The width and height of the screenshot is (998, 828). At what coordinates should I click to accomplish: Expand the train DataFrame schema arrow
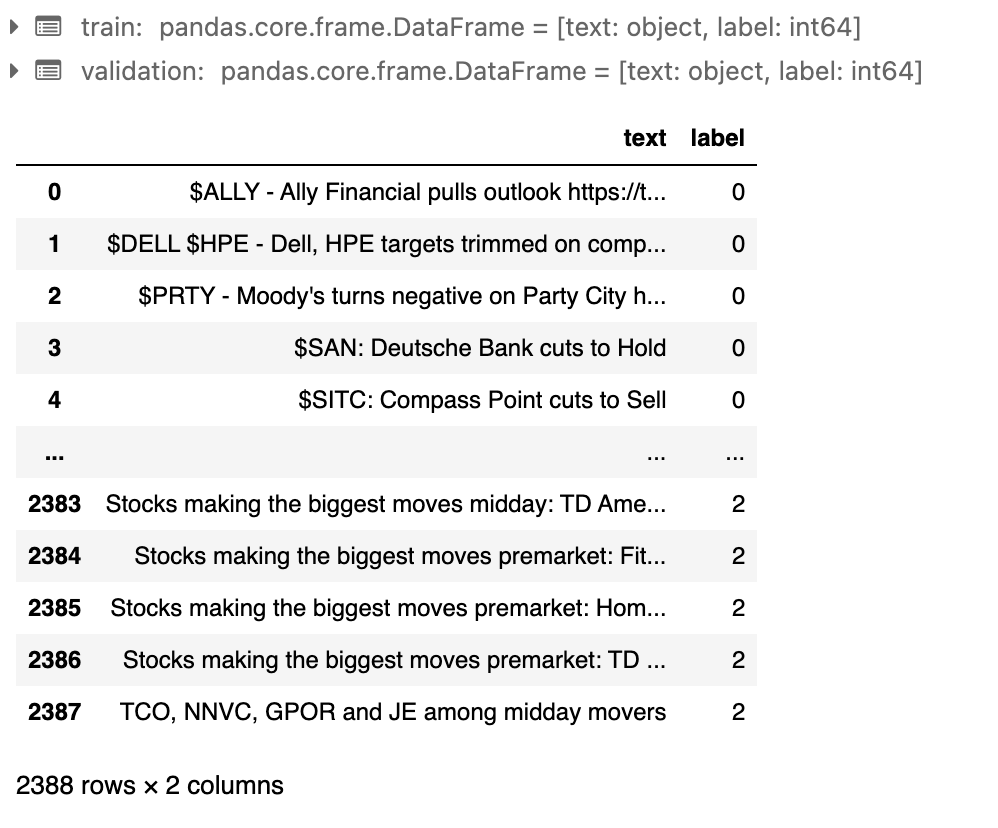pos(13,28)
